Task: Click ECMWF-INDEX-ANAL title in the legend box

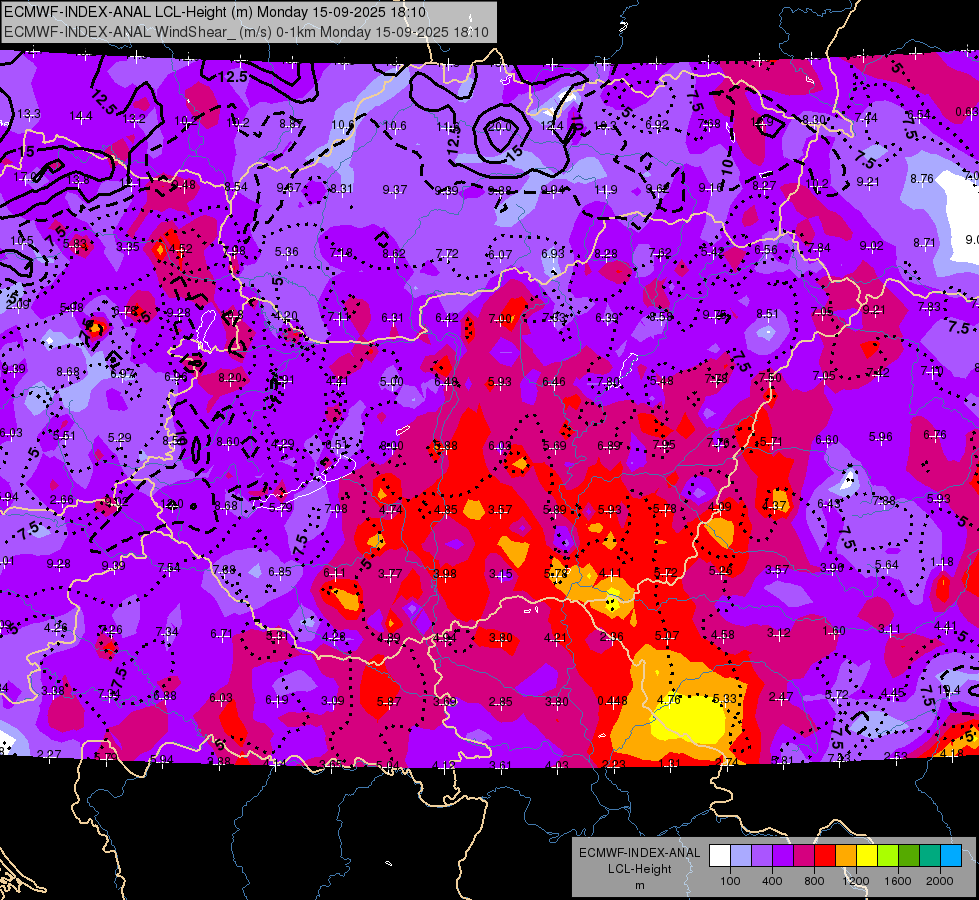Action: click(x=640, y=853)
